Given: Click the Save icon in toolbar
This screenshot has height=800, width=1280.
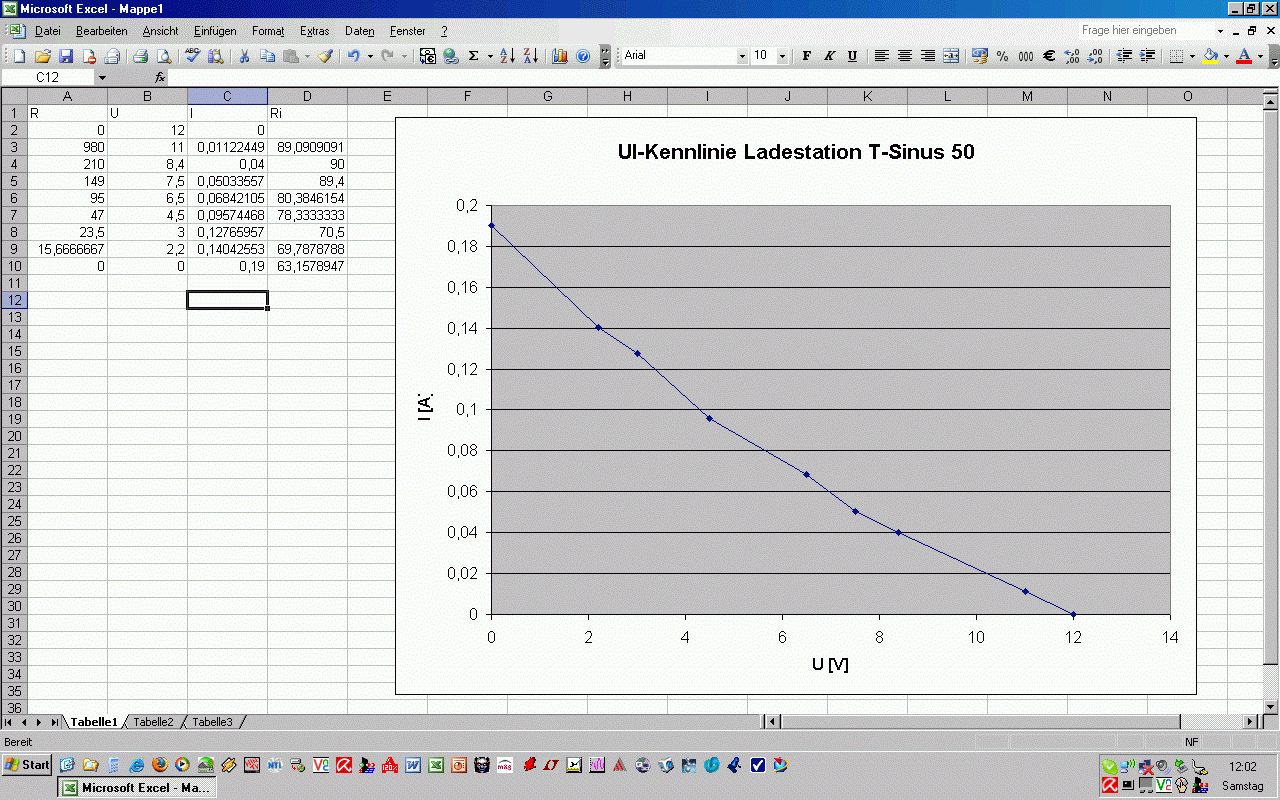Looking at the screenshot, I should pyautogui.click(x=66, y=56).
